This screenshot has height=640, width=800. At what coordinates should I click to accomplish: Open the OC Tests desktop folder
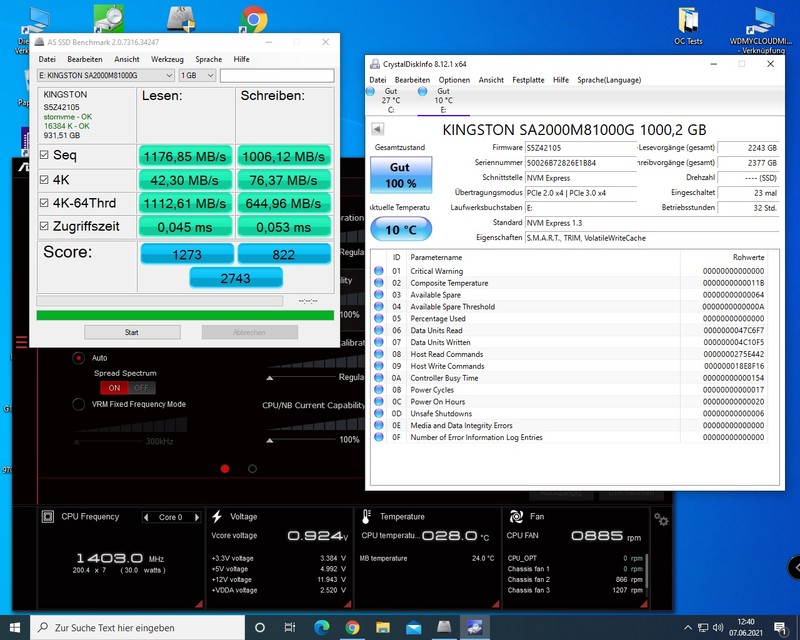pyautogui.click(x=688, y=26)
